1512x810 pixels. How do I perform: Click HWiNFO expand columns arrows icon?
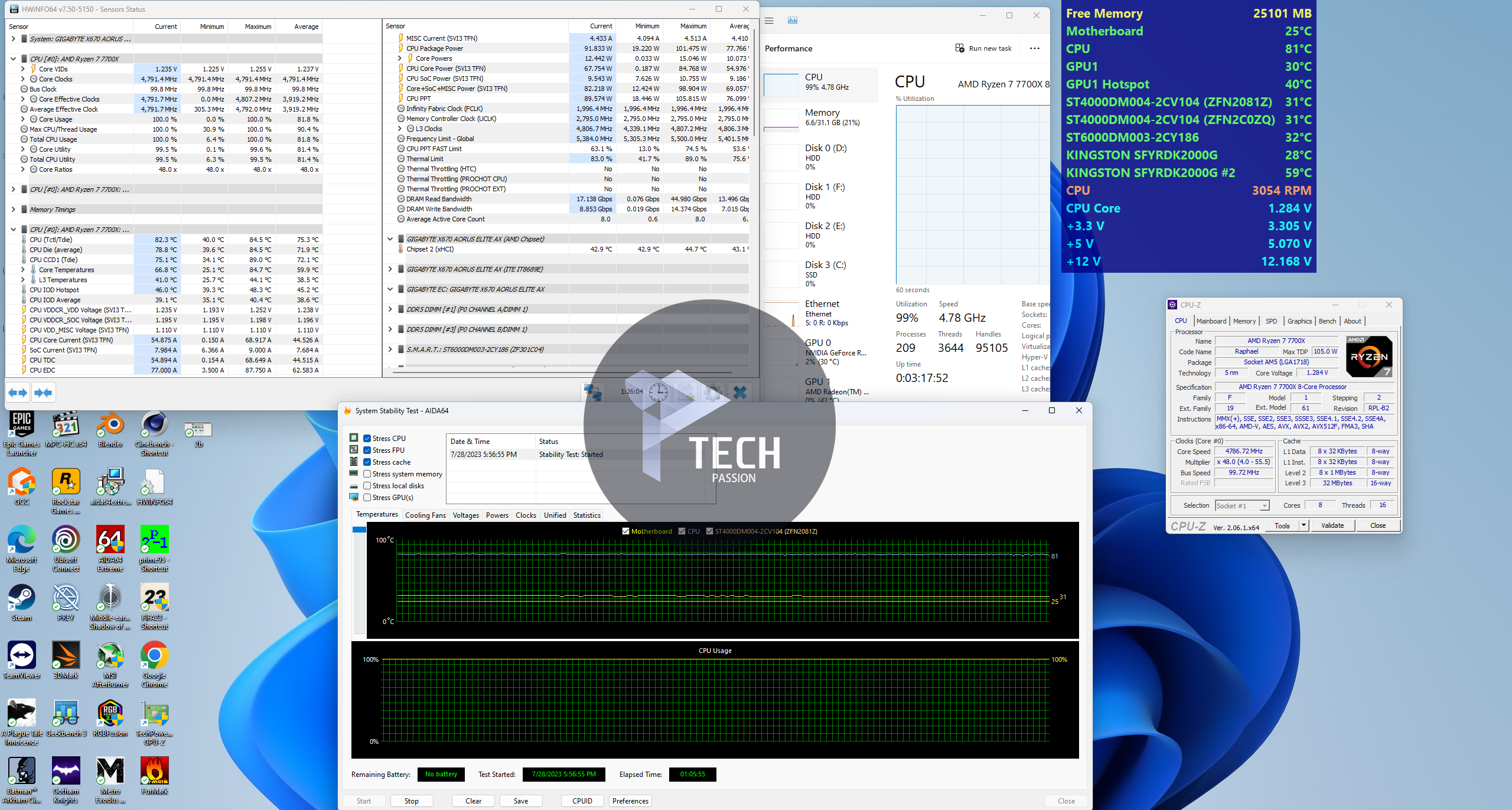click(18, 393)
